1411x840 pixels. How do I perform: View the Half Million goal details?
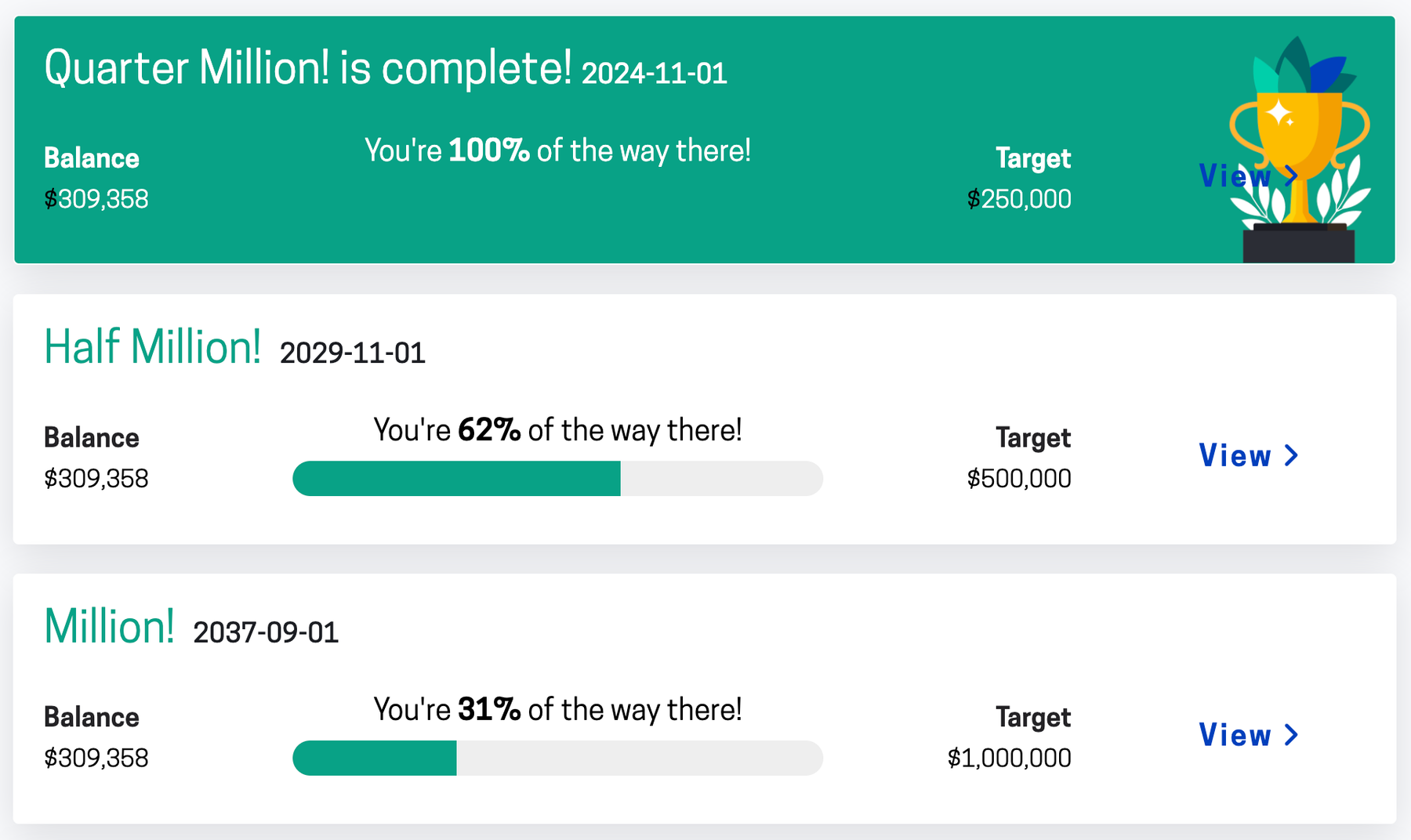1235,456
